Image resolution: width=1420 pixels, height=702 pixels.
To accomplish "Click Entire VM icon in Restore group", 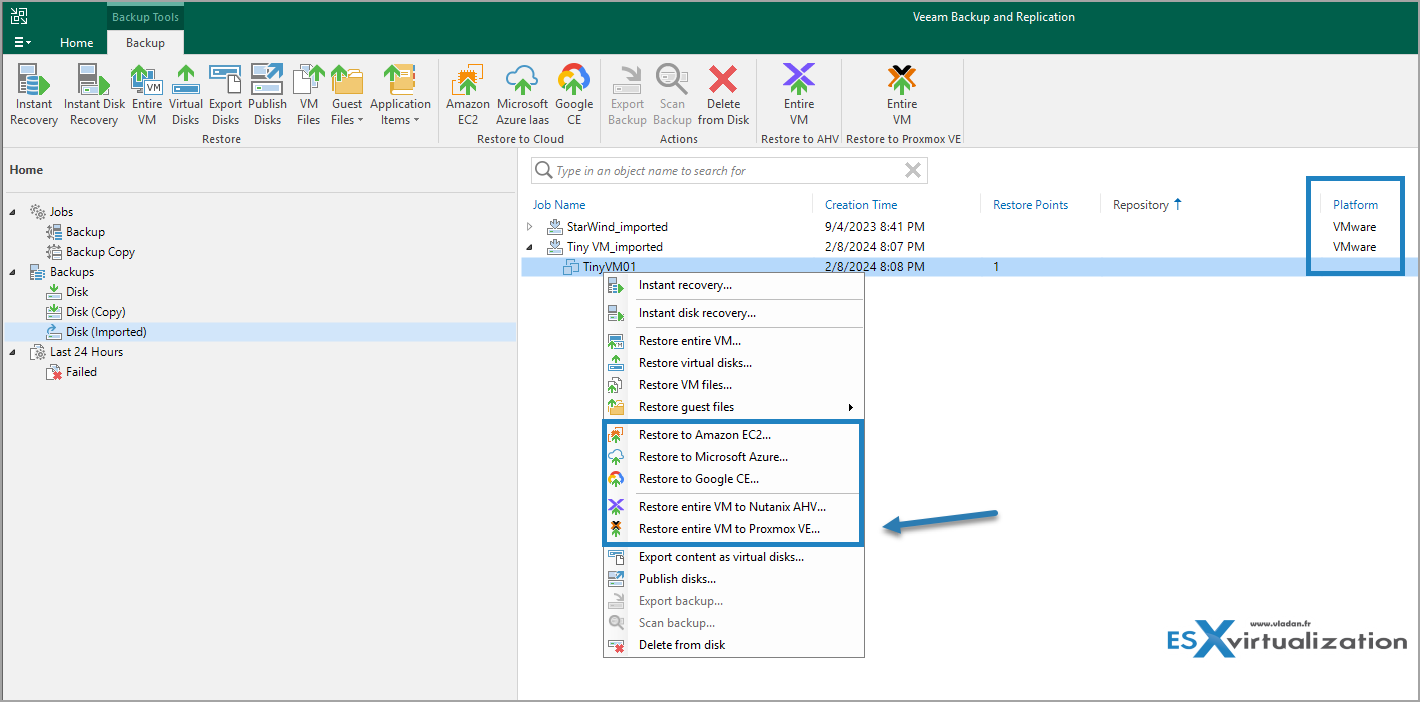I will click(x=147, y=95).
